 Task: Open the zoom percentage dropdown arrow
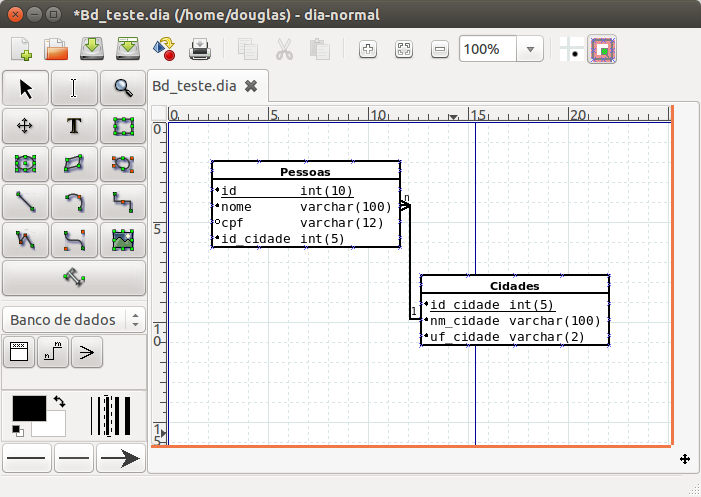pyautogui.click(x=530, y=49)
